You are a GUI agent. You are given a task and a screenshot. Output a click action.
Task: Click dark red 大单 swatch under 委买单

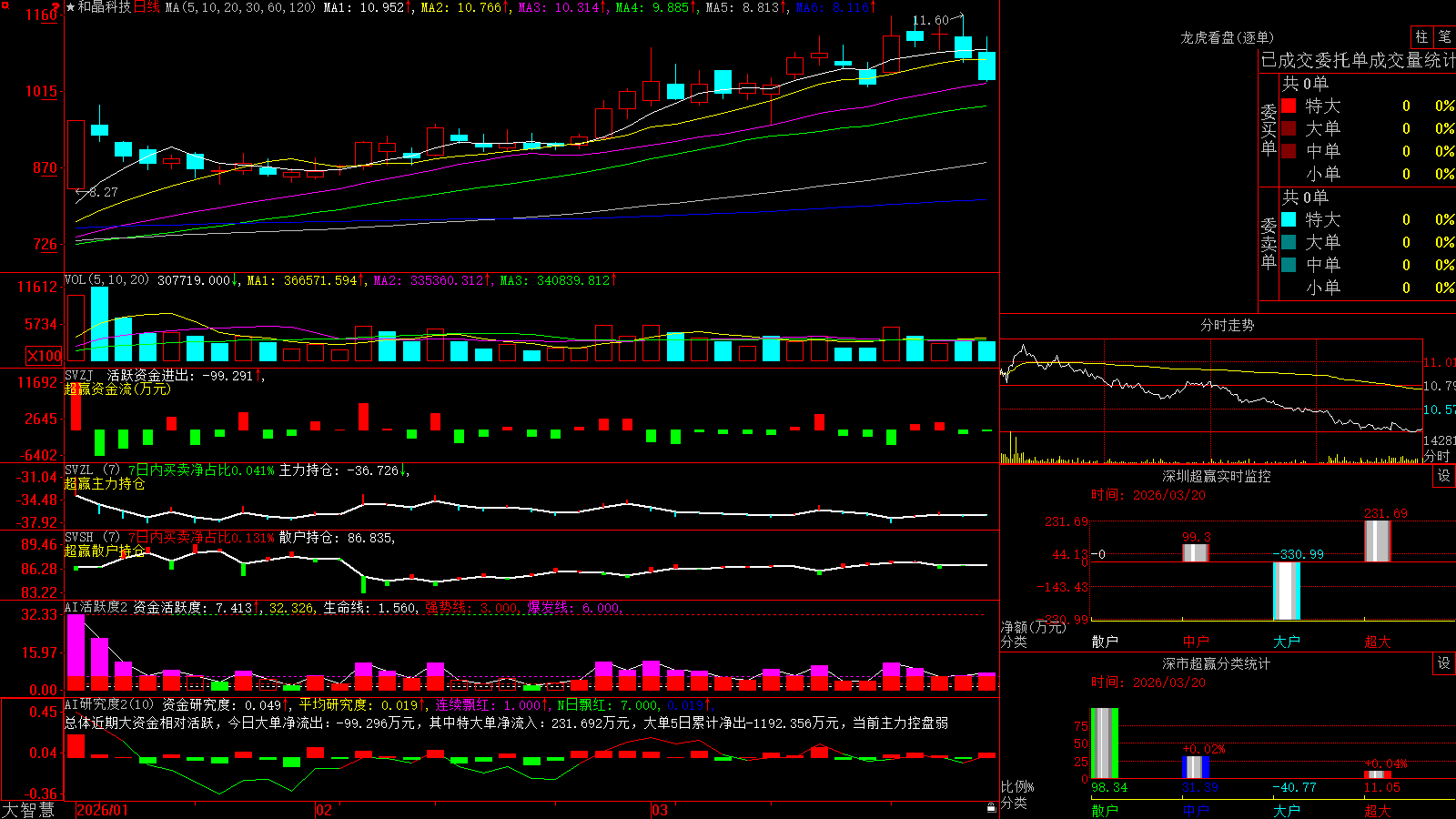pos(1289,128)
